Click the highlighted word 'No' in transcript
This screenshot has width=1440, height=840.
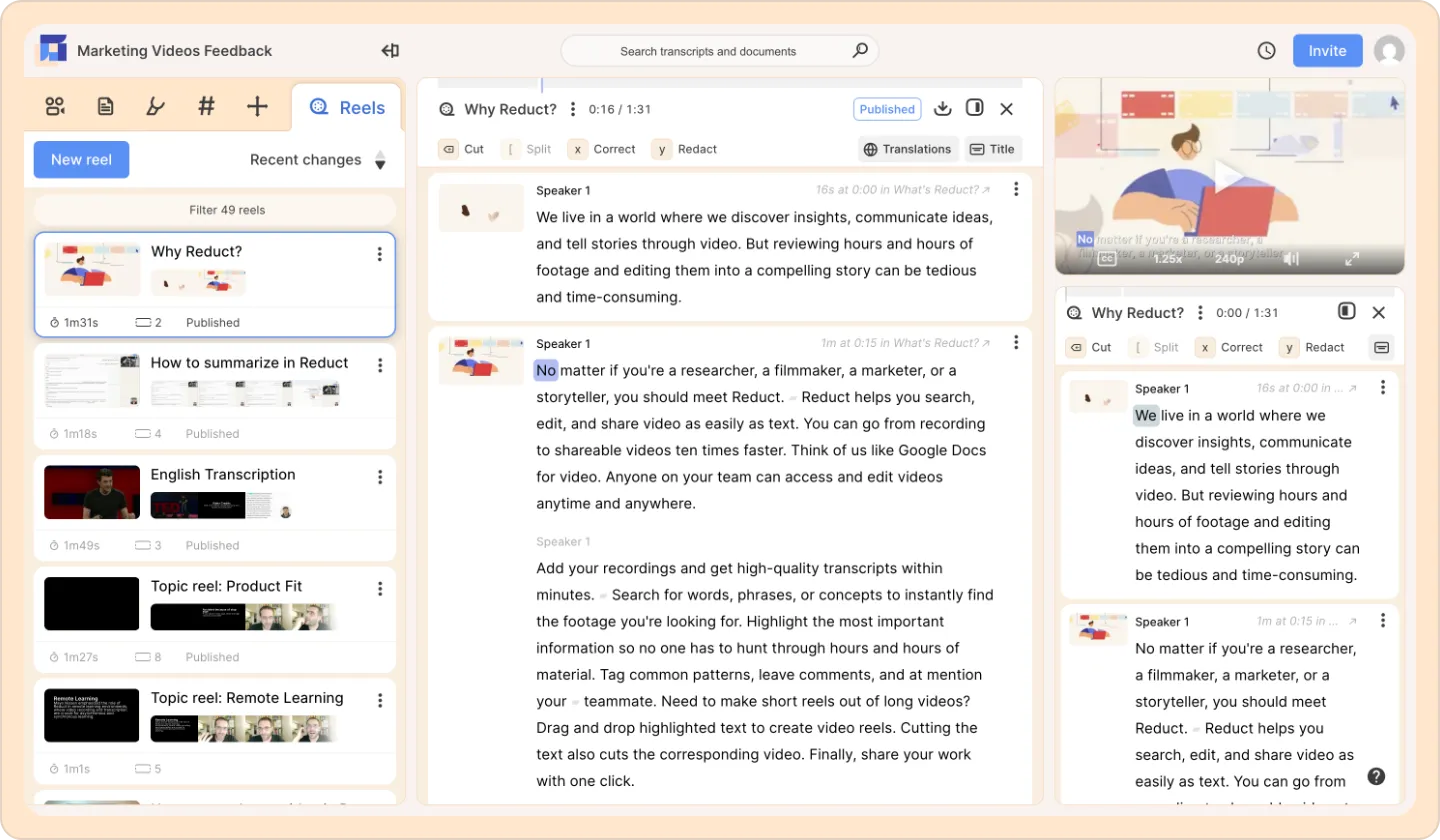click(546, 370)
